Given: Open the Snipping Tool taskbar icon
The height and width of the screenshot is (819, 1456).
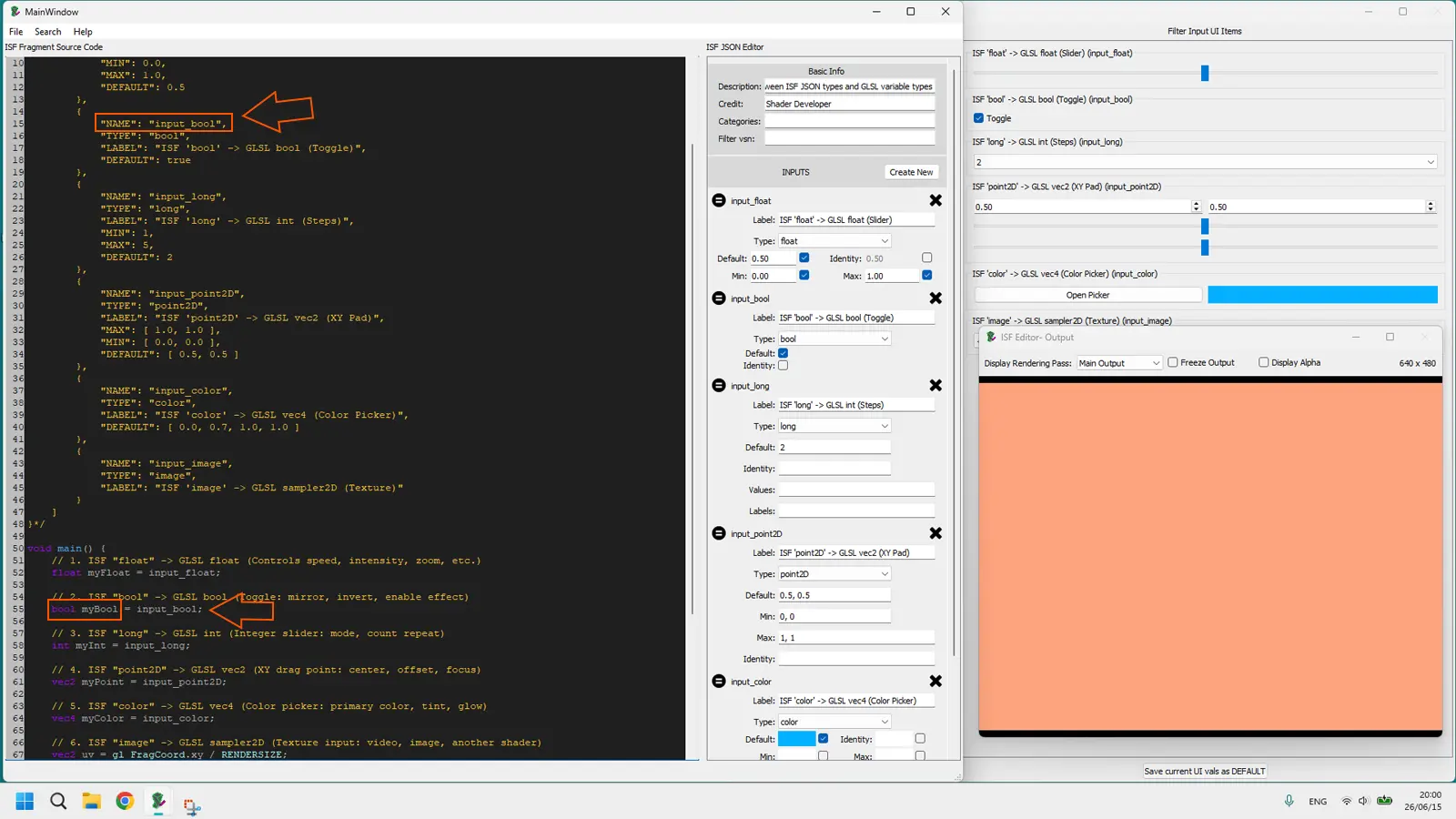Looking at the screenshot, I should [192, 805].
